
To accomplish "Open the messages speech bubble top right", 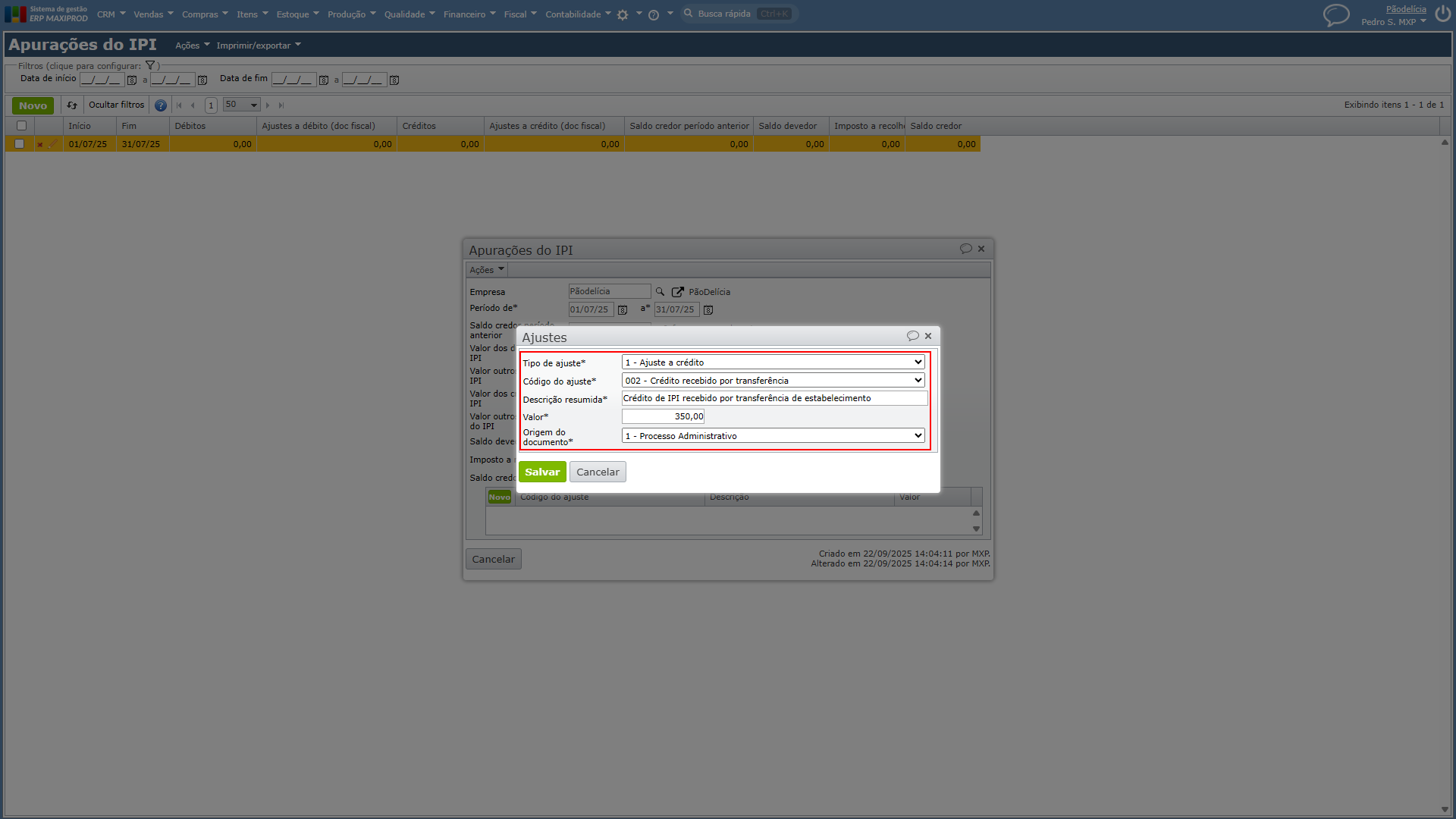I will click(1336, 15).
